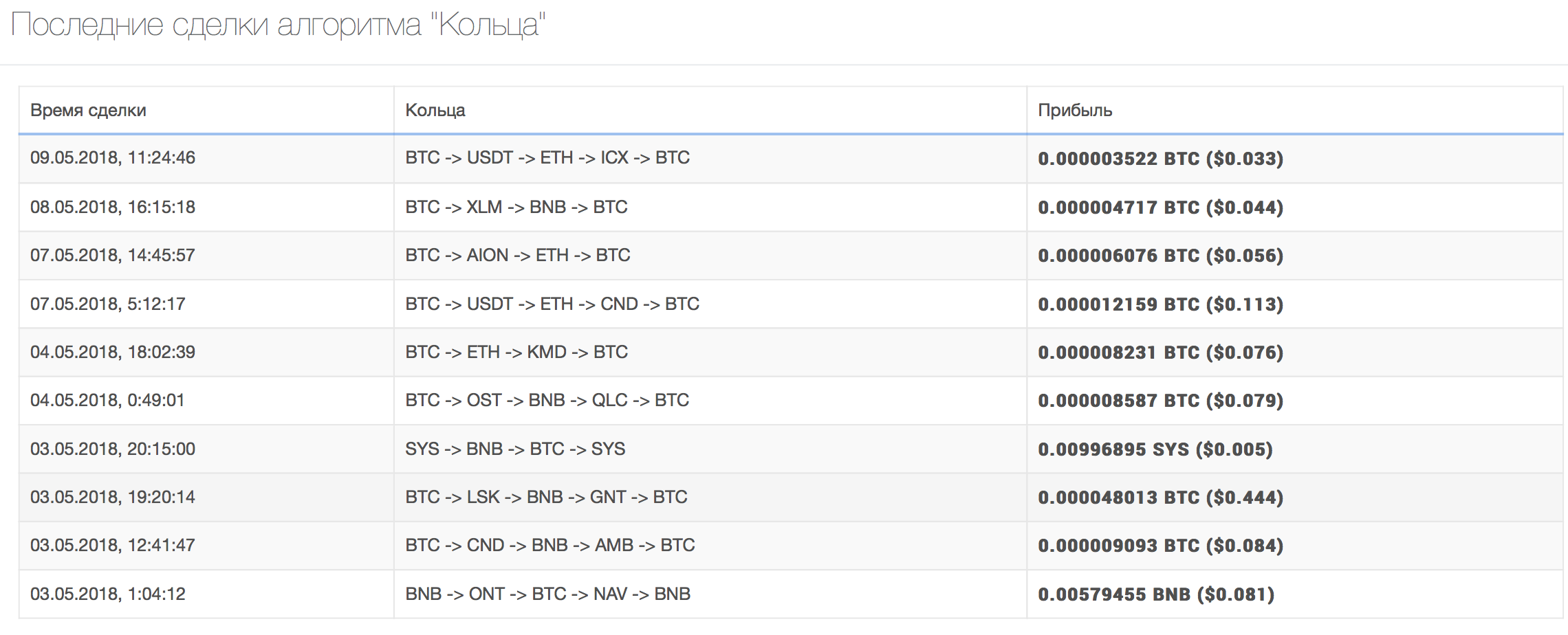
Task: Click the profit 0.000048013 BTC ($0.444)
Action: coord(1161,498)
